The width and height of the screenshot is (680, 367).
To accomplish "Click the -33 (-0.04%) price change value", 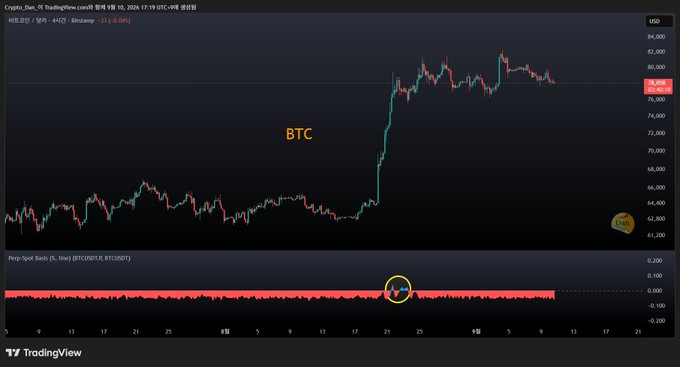I will (x=114, y=20).
